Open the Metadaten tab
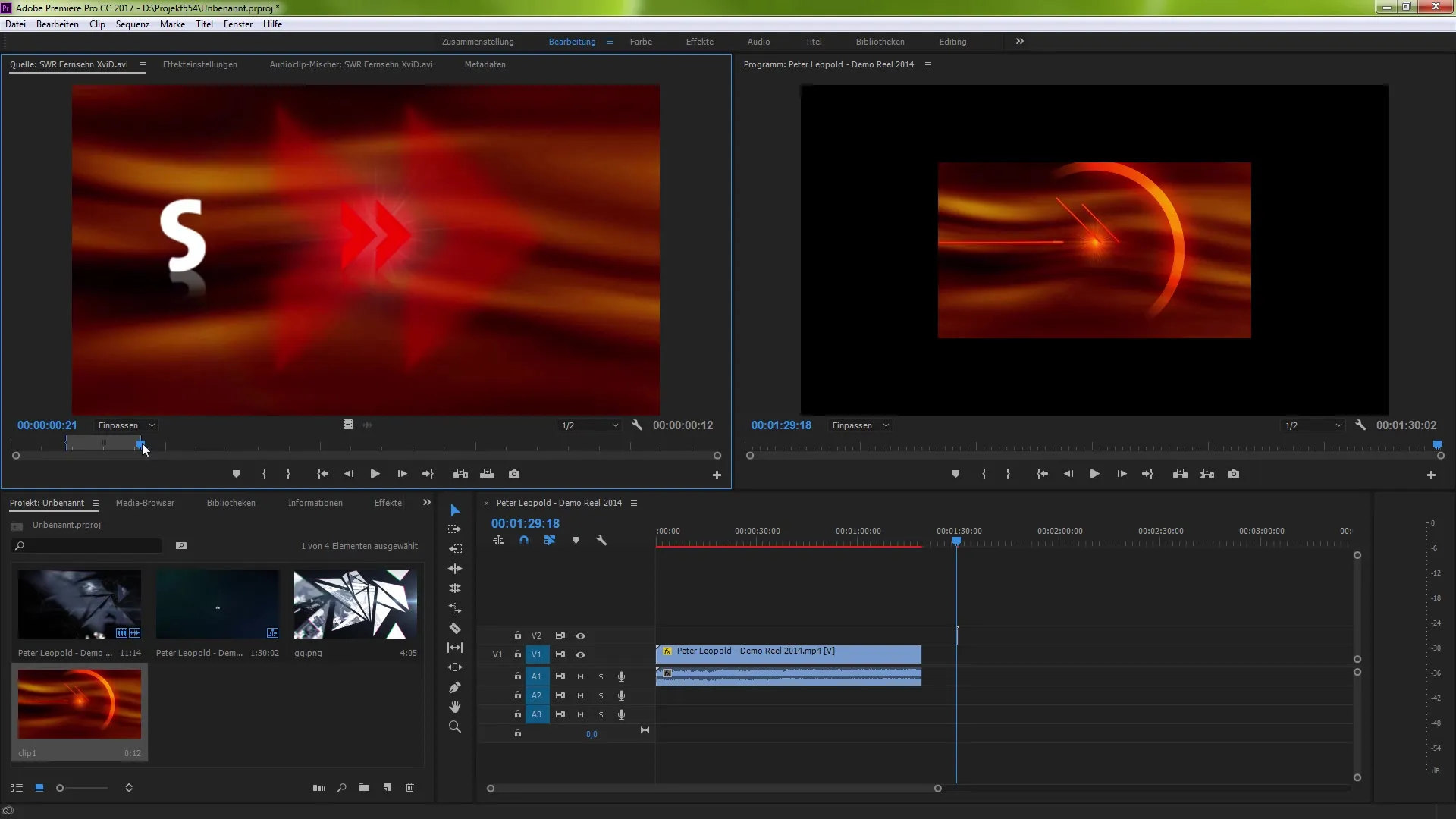The height and width of the screenshot is (819, 1456). (x=485, y=64)
